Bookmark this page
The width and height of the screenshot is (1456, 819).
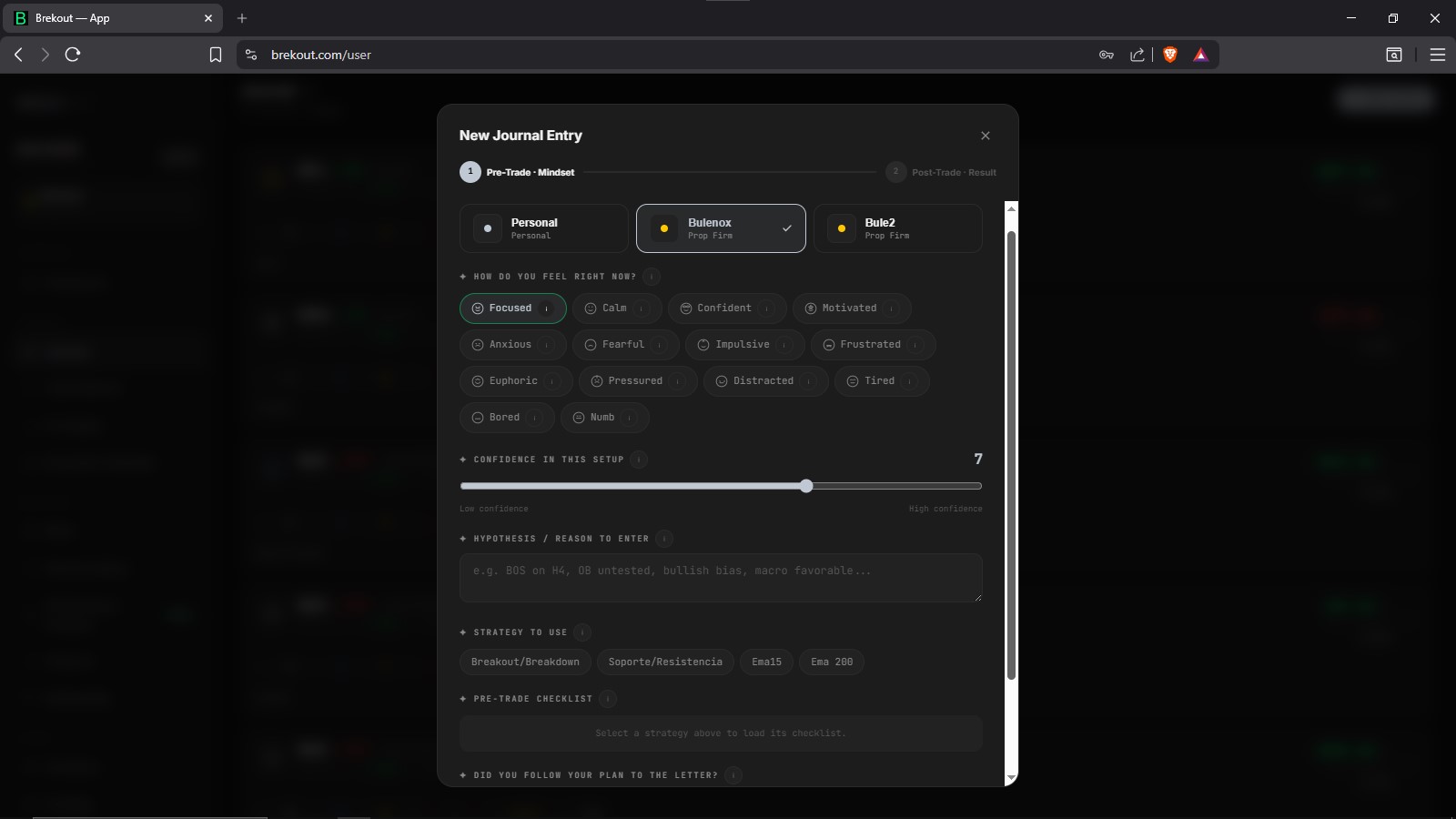pyautogui.click(x=216, y=55)
